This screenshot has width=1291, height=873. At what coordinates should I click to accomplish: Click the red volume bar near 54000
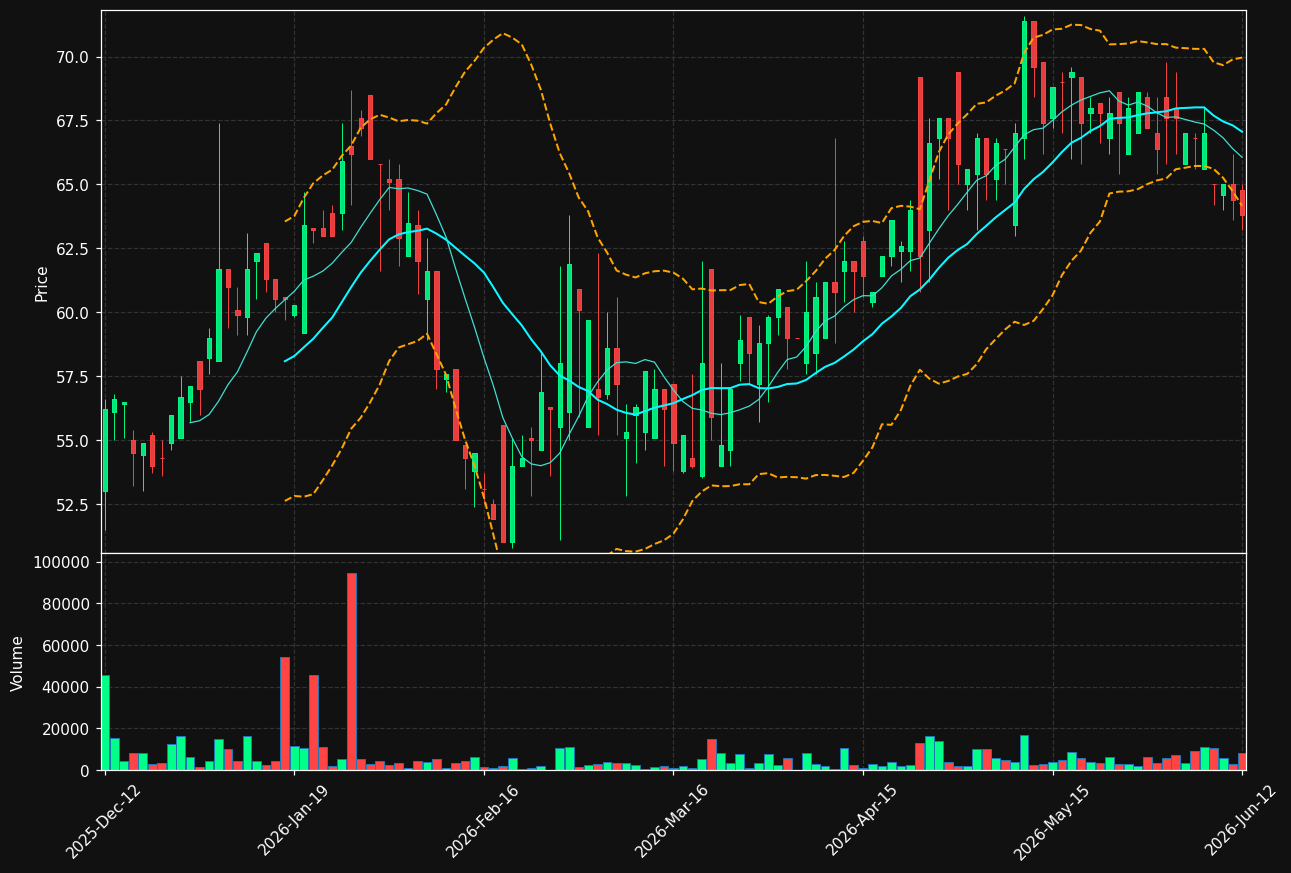285,714
